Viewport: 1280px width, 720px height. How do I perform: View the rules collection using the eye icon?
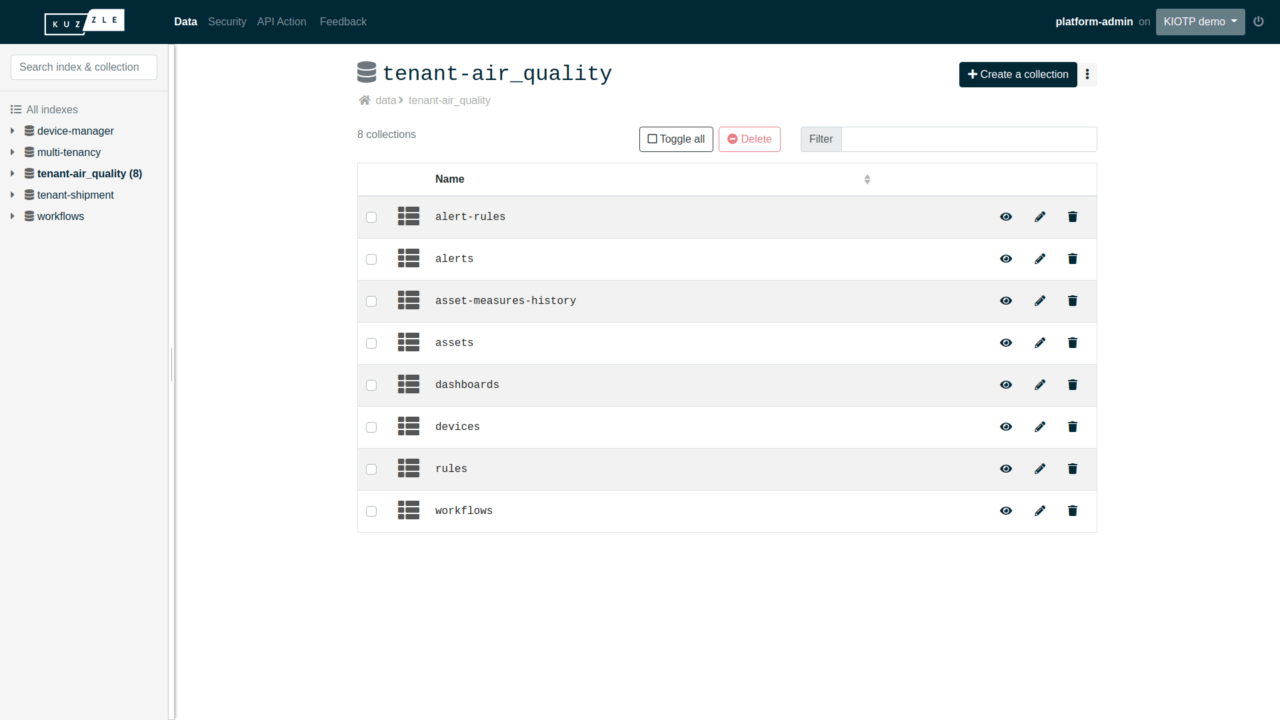tap(1005, 468)
